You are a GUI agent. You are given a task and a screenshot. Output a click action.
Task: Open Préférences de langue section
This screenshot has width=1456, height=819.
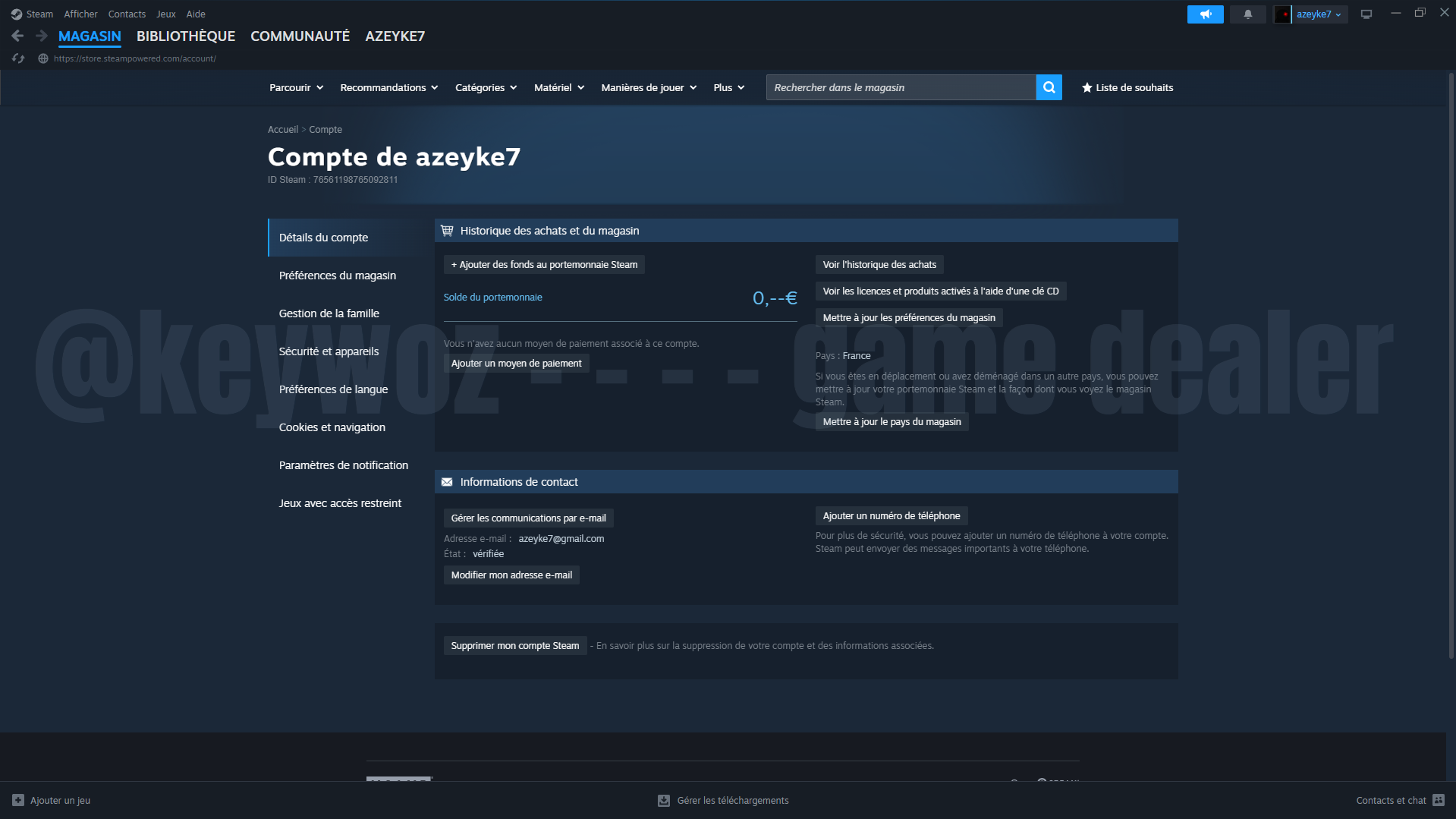[333, 389]
